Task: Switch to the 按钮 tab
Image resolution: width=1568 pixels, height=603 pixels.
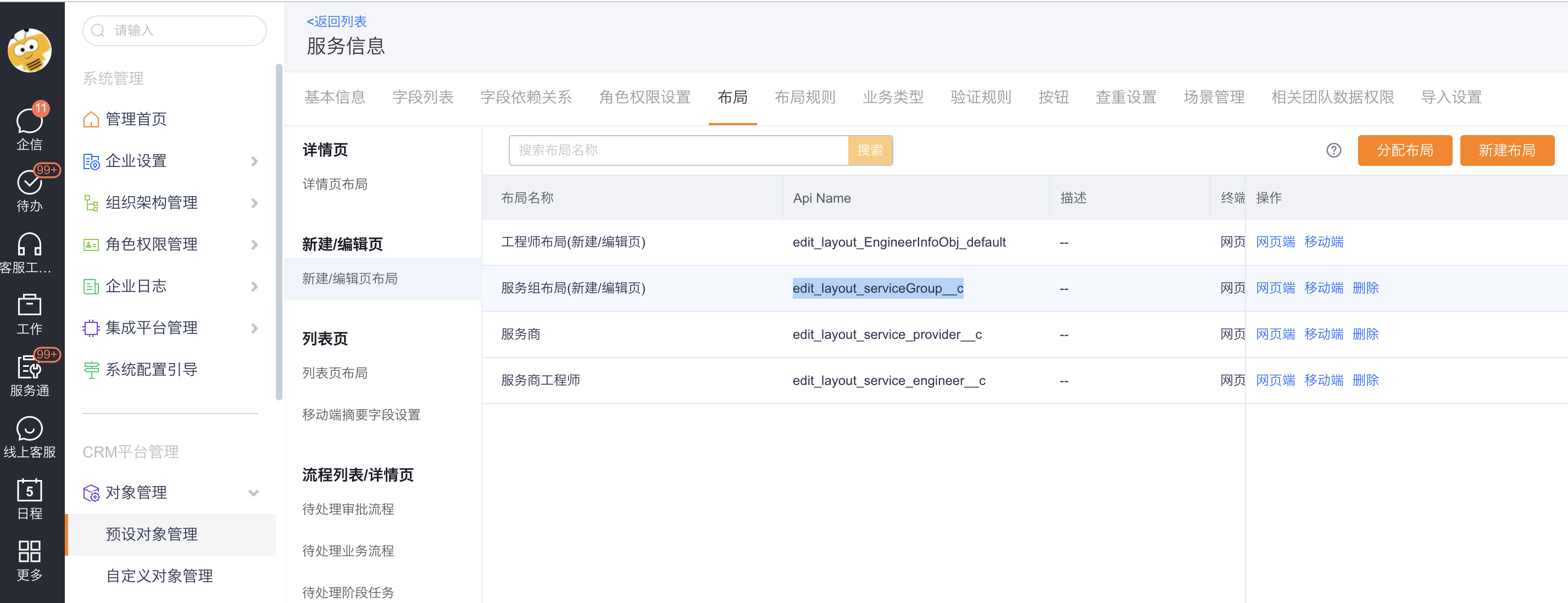Action: coord(1054,97)
